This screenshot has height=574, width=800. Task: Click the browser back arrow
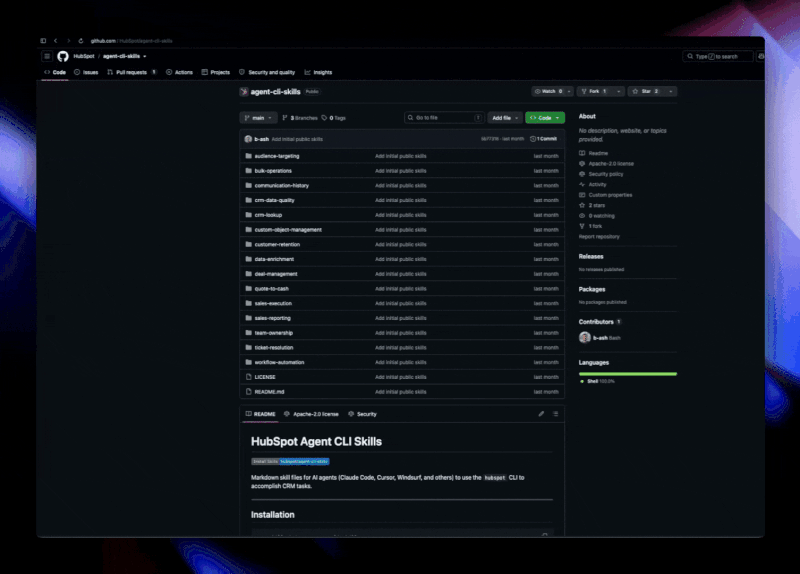(56, 41)
